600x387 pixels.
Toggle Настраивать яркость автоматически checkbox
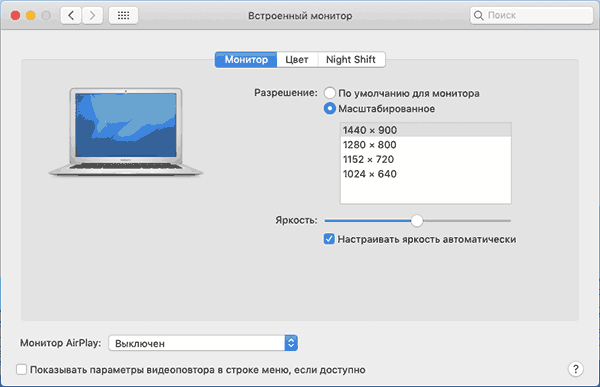click(329, 239)
